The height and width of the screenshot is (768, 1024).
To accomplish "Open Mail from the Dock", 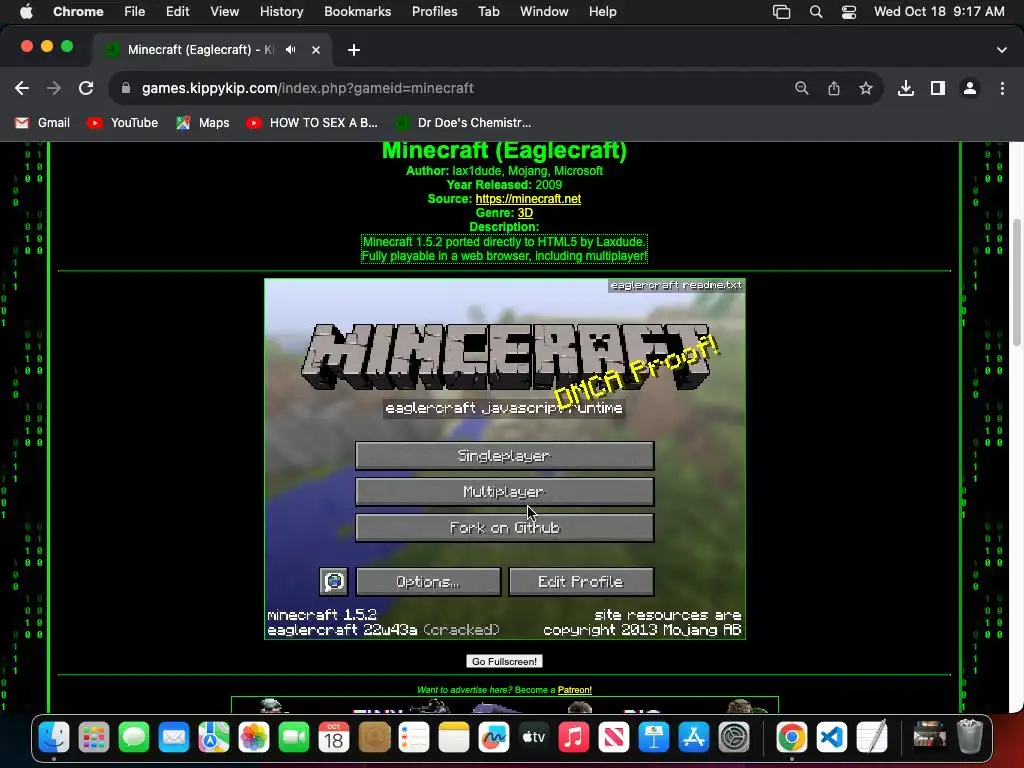I will click(174, 737).
